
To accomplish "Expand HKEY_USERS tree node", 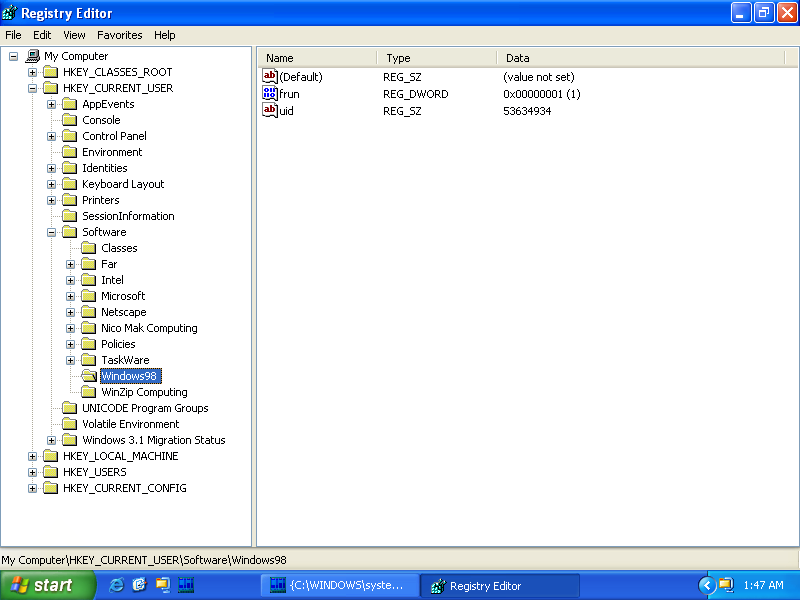I will coord(33,472).
